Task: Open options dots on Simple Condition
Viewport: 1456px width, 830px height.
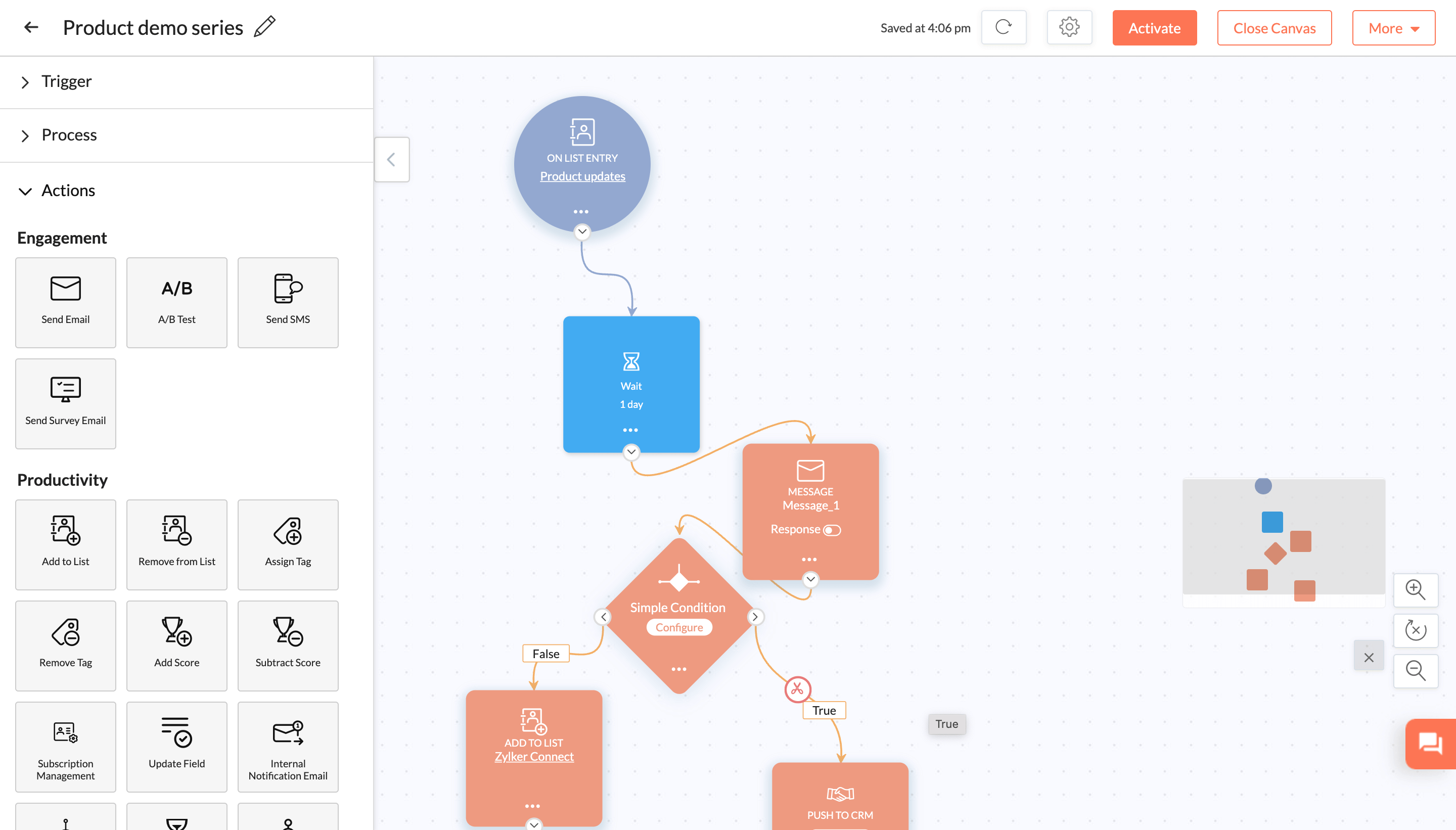Action: pyautogui.click(x=678, y=669)
